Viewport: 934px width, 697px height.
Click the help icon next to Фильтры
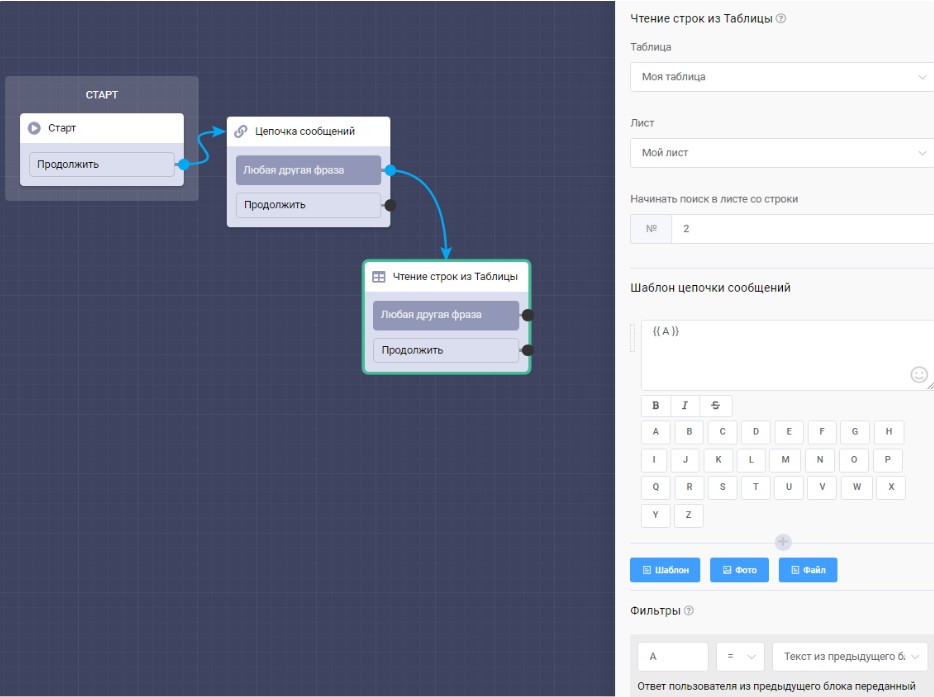[689, 611]
